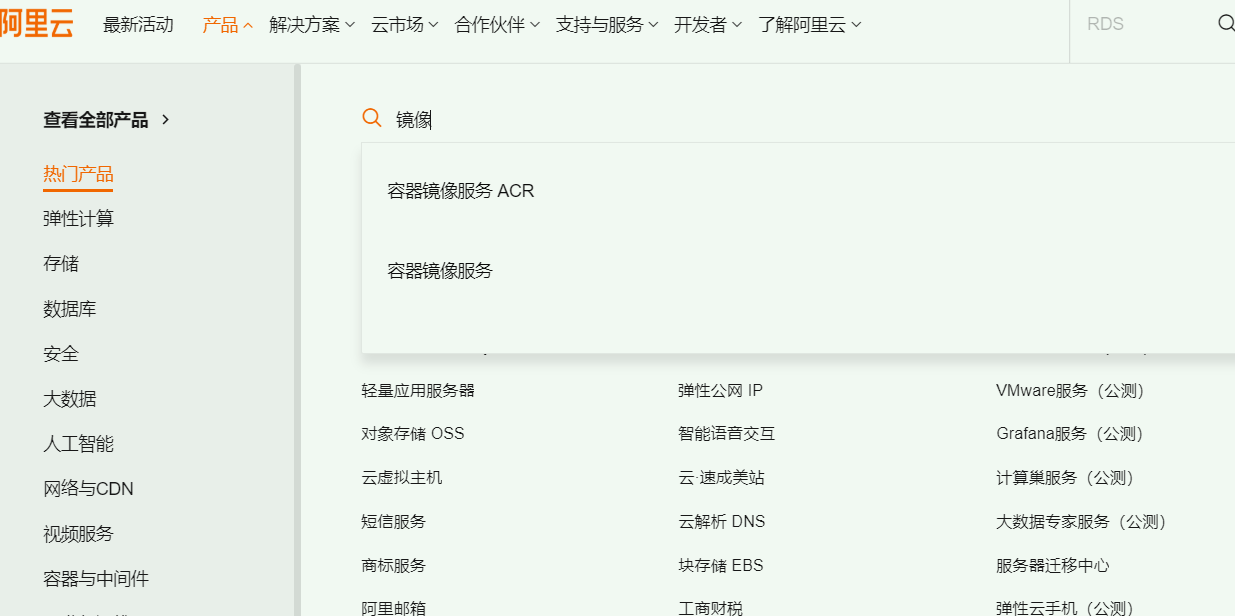The image size is (1235, 616).
Task: Open 云解析 DNS product link
Action: [721, 522]
